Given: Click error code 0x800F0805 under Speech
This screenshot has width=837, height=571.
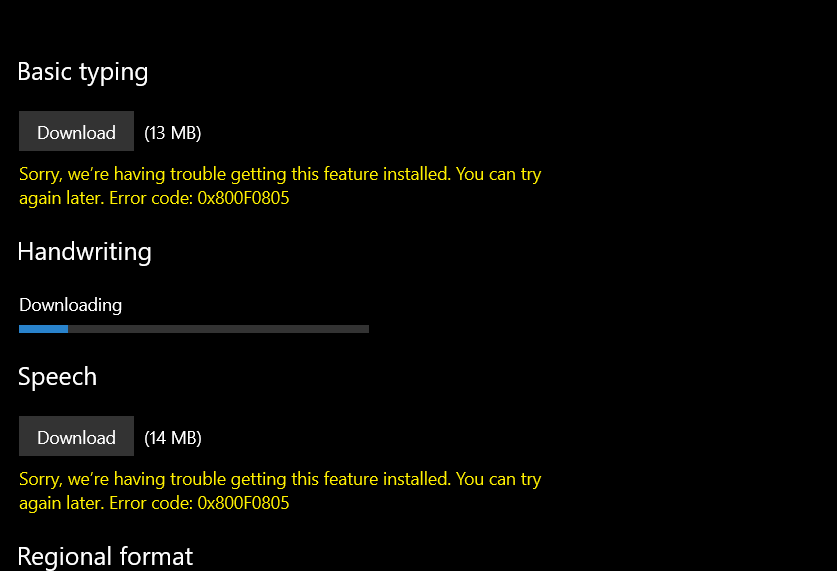Looking at the screenshot, I should [x=243, y=503].
